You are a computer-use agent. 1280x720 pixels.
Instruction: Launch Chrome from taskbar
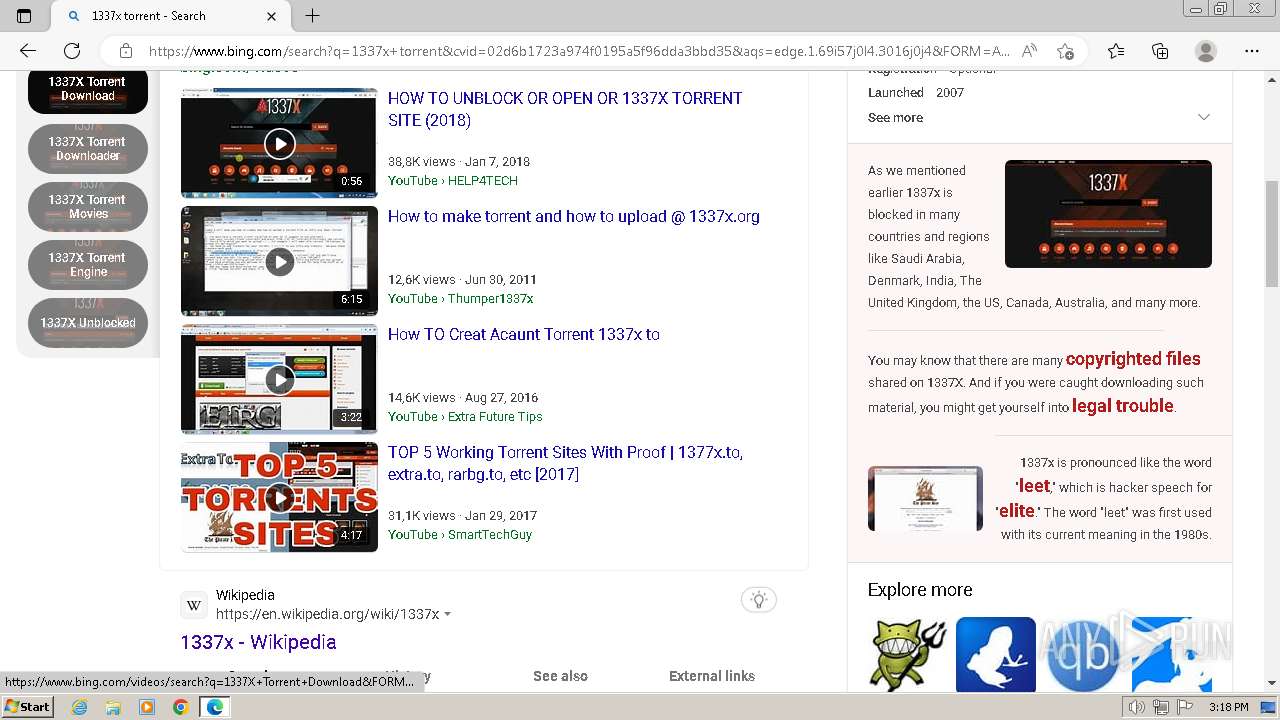[180, 707]
